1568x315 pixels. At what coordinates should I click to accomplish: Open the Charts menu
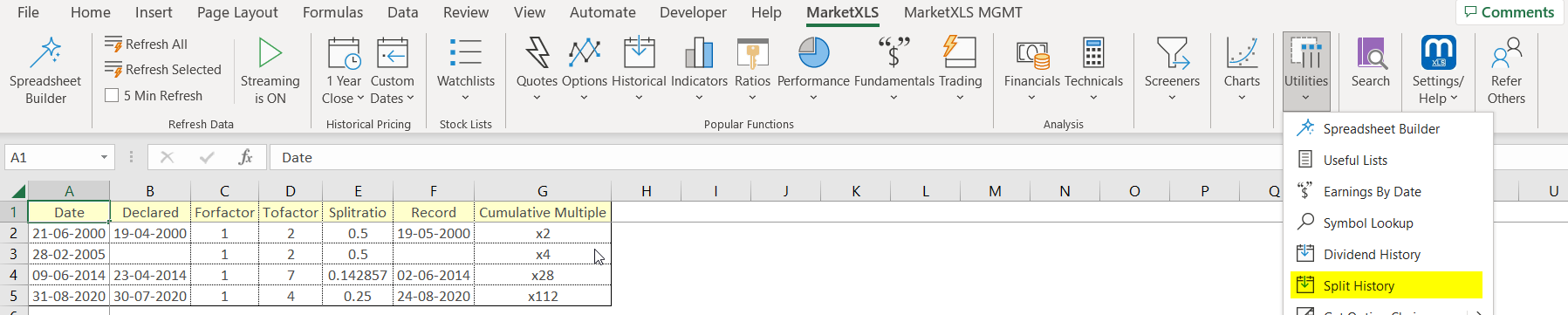click(x=1242, y=70)
